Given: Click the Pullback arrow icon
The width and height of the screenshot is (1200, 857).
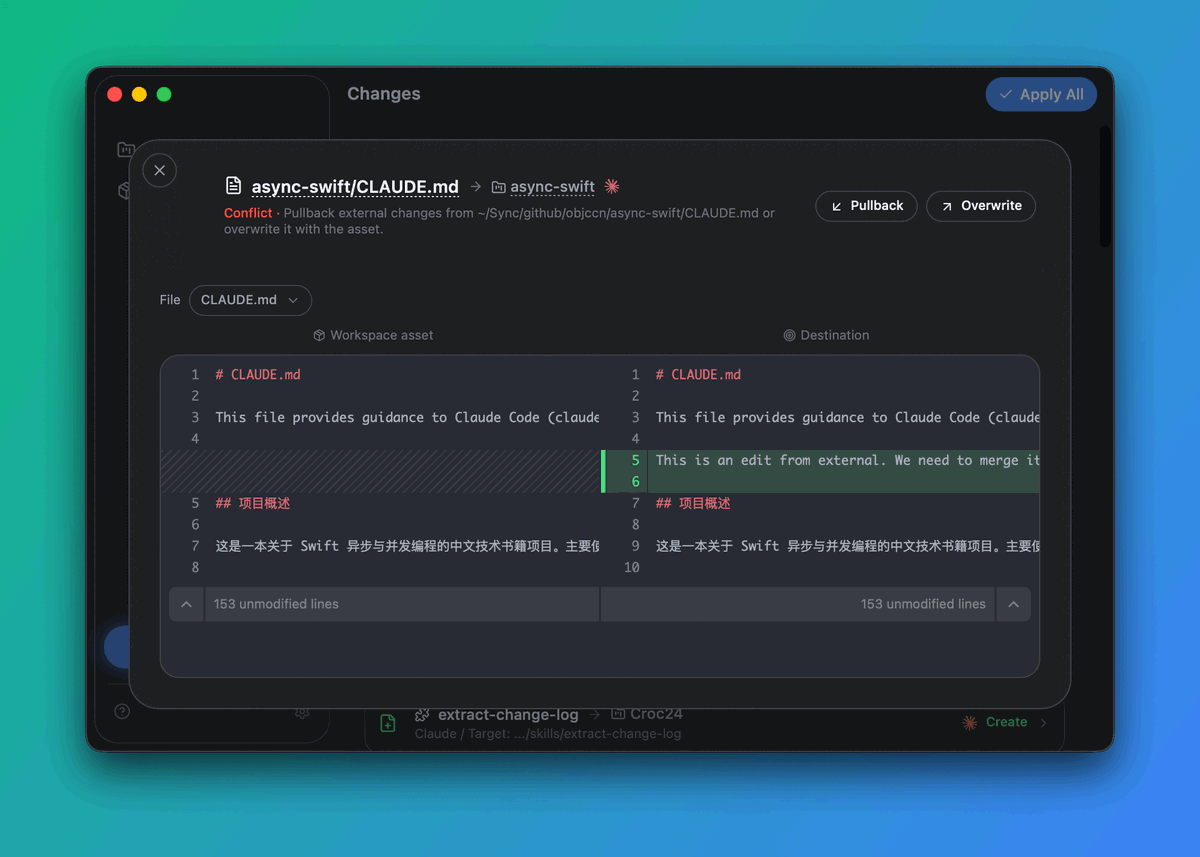Looking at the screenshot, I should pyautogui.click(x=837, y=206).
